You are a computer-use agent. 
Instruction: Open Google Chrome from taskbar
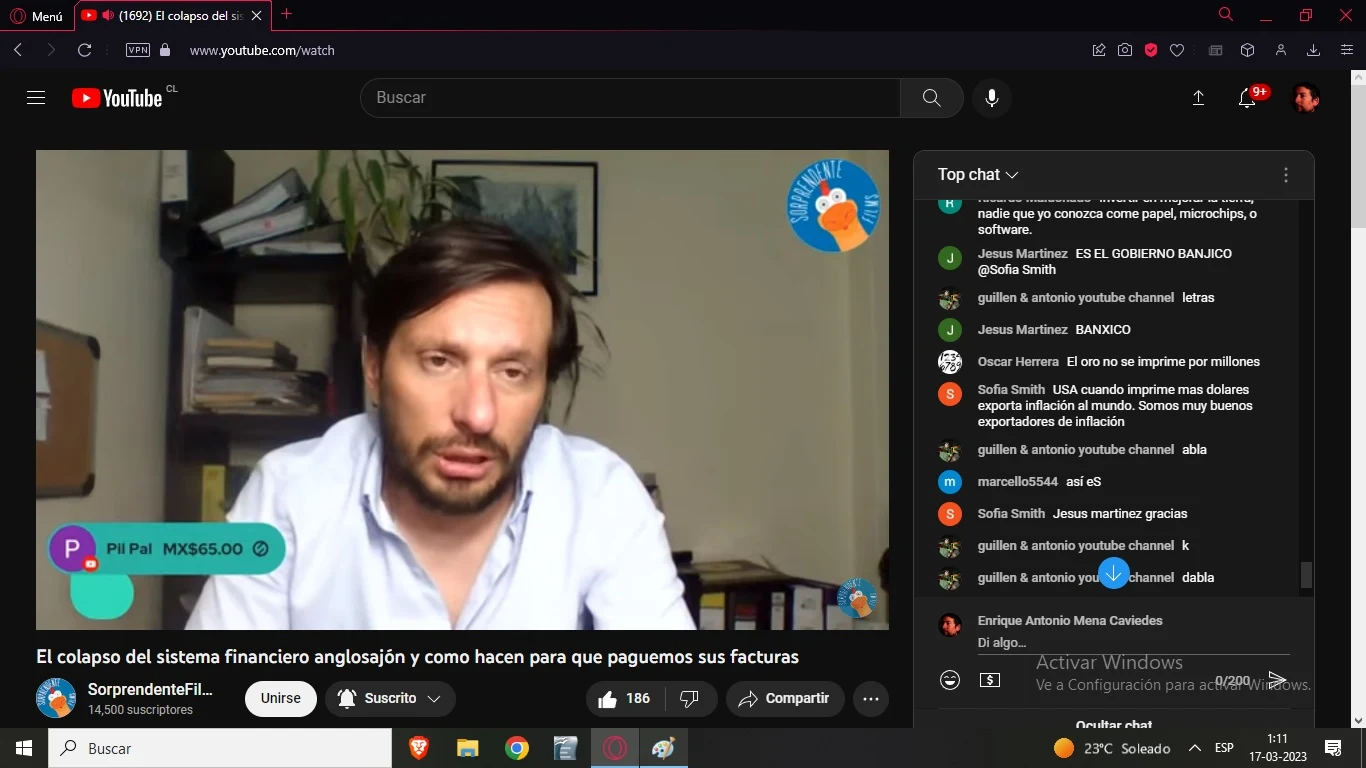(516, 748)
